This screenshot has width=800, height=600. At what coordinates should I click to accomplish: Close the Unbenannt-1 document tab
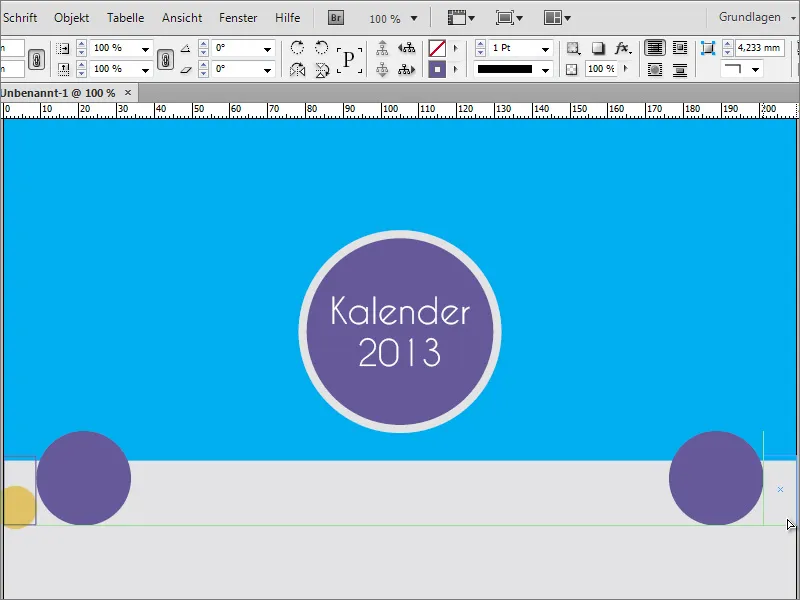point(128,93)
